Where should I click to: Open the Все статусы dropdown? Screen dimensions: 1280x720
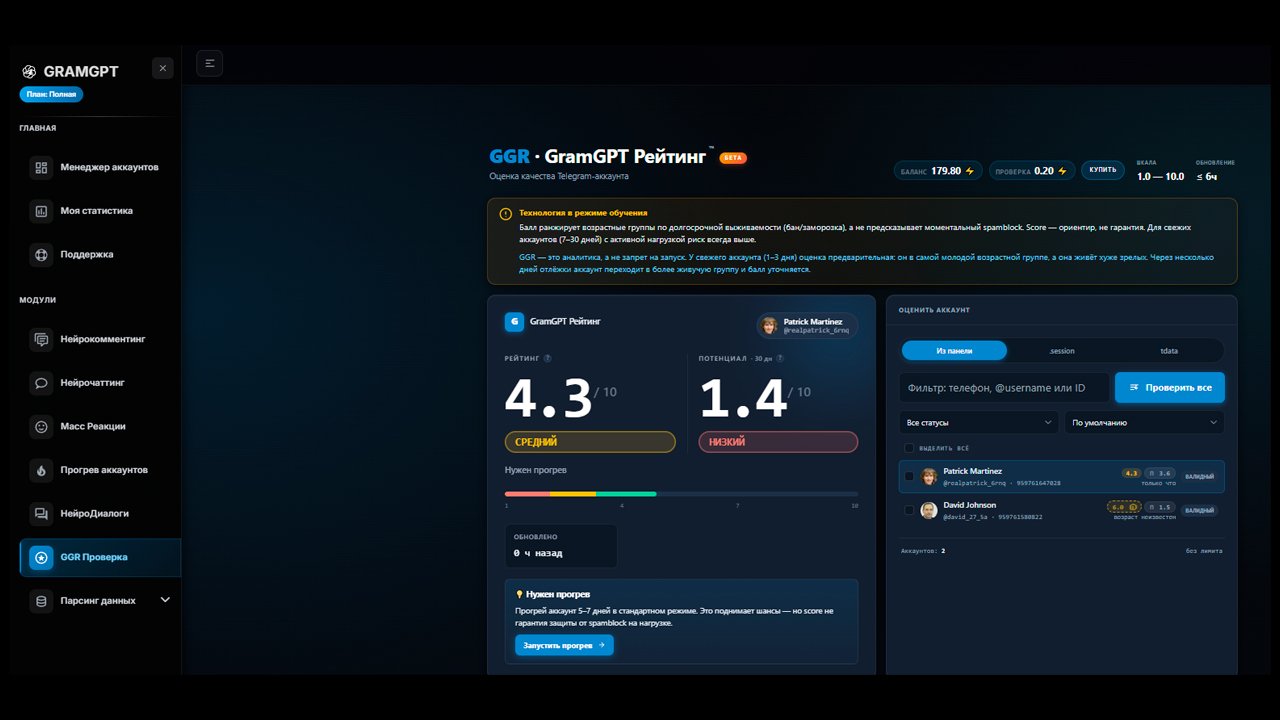(978, 422)
